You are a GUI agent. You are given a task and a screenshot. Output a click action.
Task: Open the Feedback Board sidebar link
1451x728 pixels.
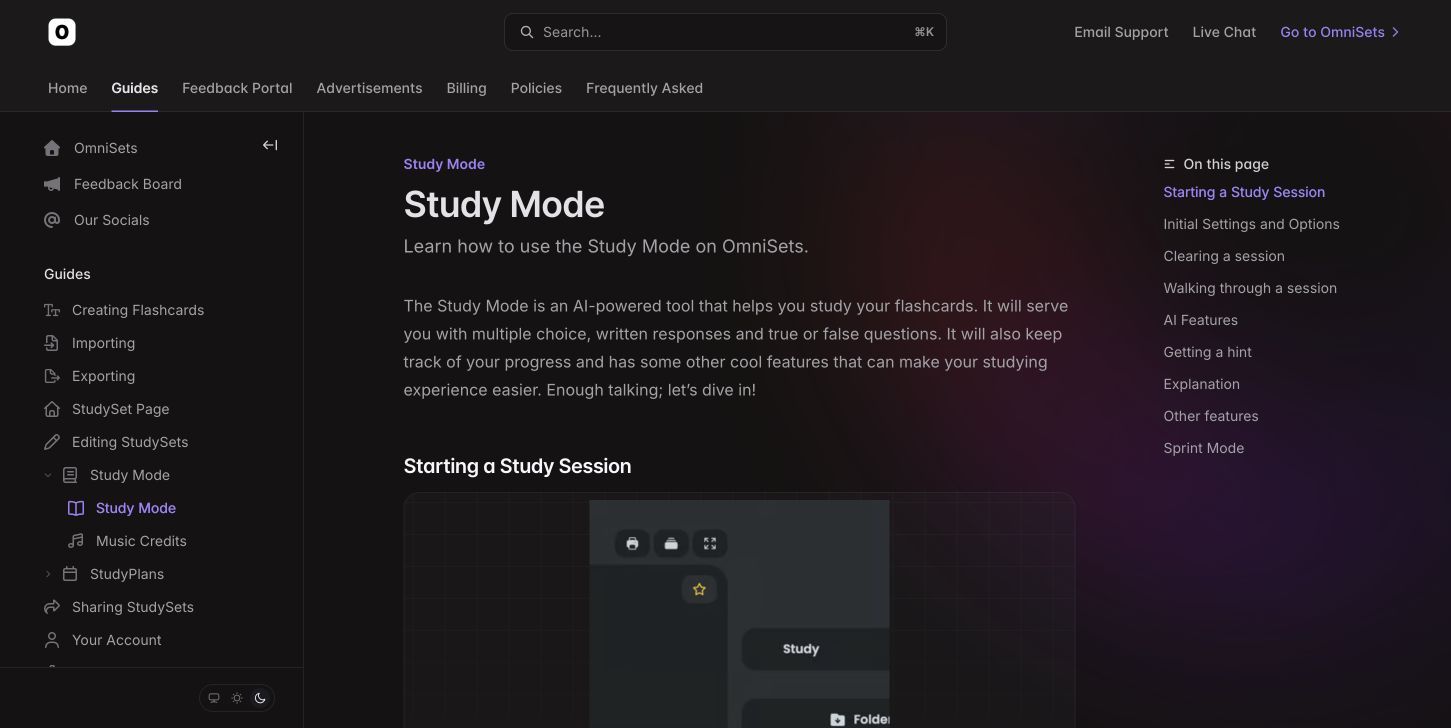128,184
